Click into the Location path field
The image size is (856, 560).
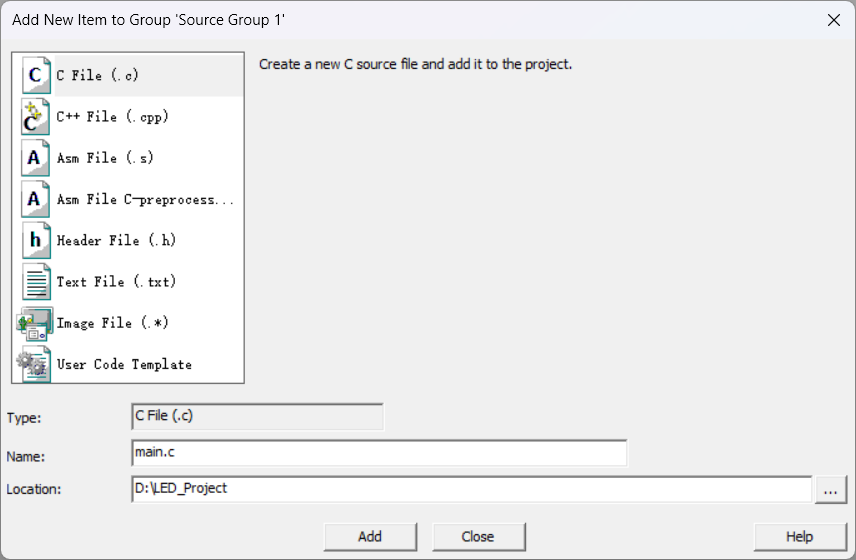470,489
